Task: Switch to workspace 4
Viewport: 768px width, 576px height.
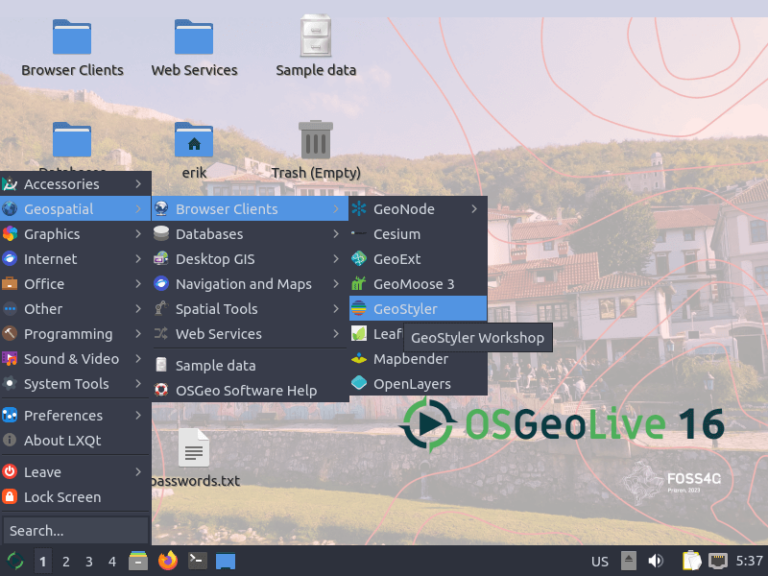Action: pyautogui.click(x=112, y=561)
